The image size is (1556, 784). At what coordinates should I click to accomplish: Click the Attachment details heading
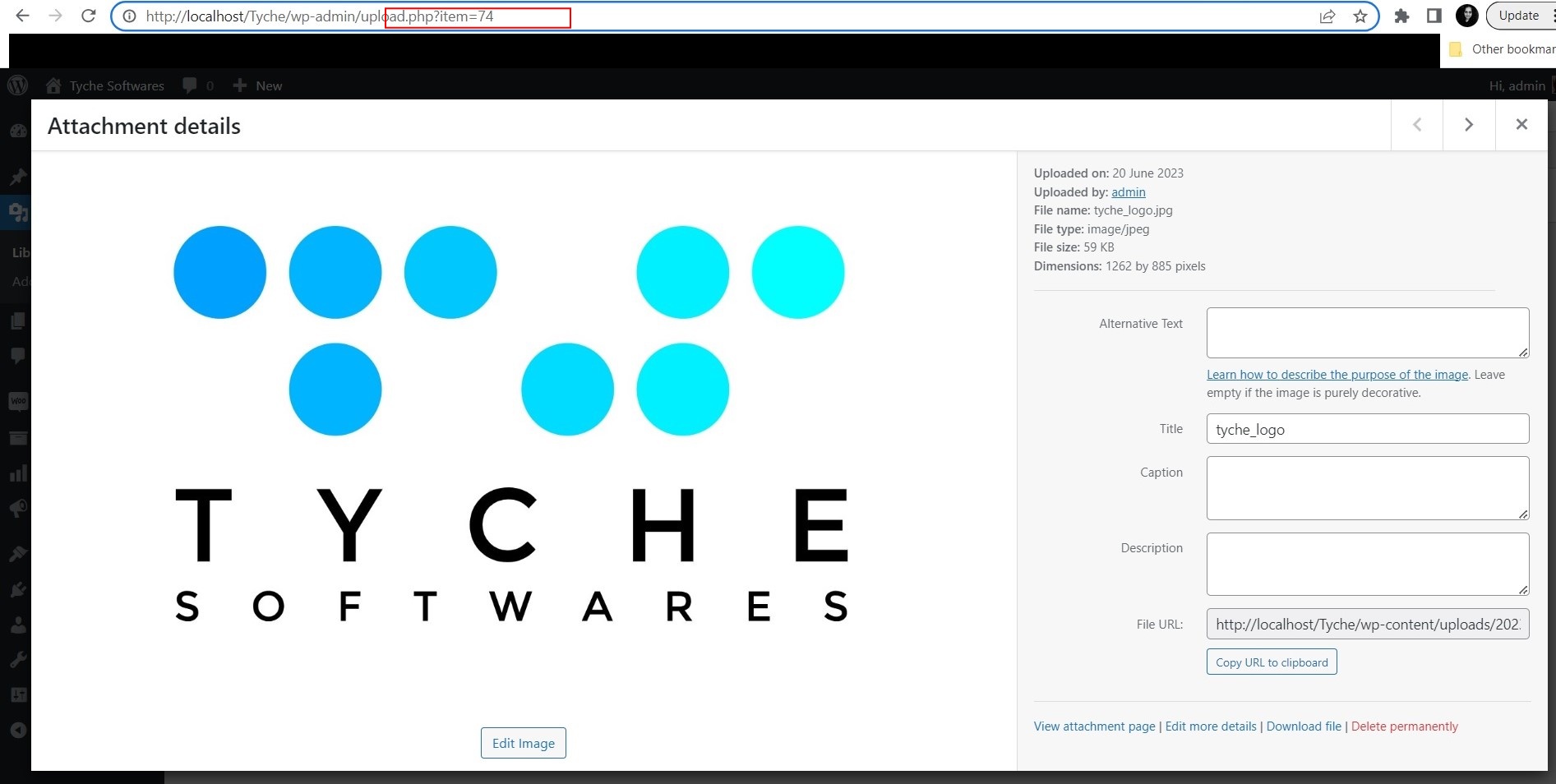[x=144, y=126]
